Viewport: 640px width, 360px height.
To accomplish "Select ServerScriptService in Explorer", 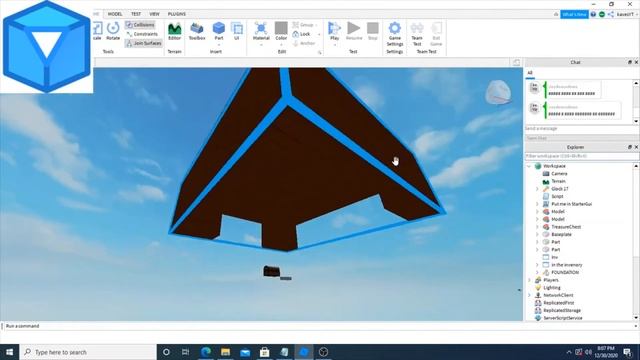I will [x=562, y=318].
